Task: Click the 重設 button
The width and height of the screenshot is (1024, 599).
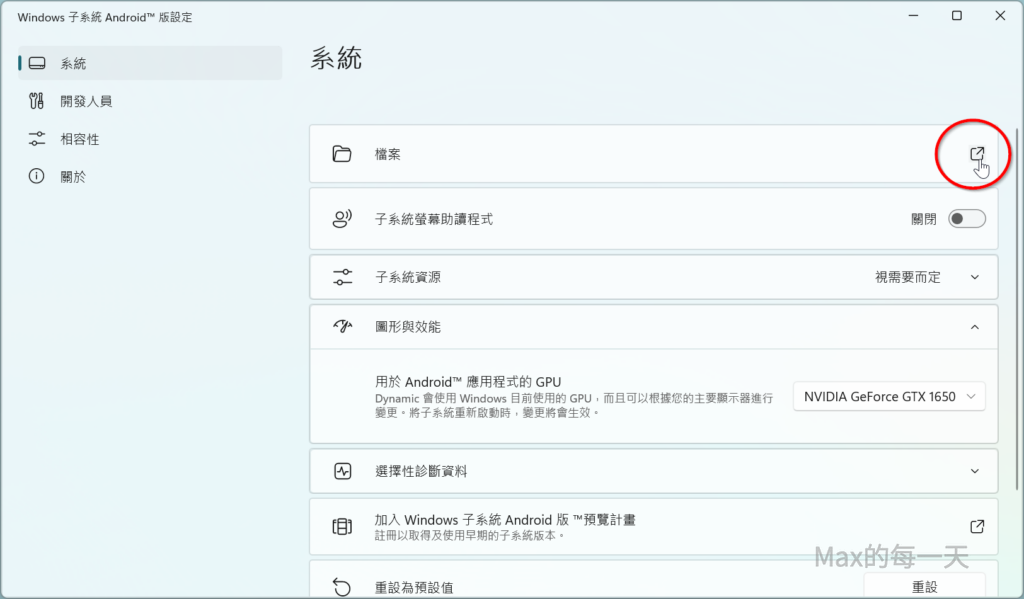Action: (924, 587)
